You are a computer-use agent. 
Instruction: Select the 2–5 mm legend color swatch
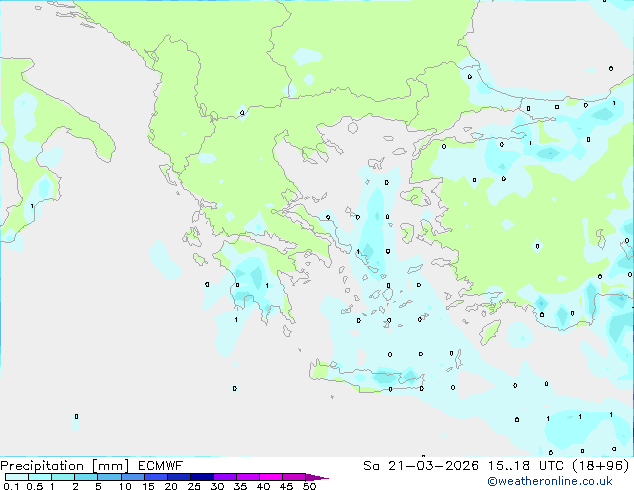tap(86, 477)
